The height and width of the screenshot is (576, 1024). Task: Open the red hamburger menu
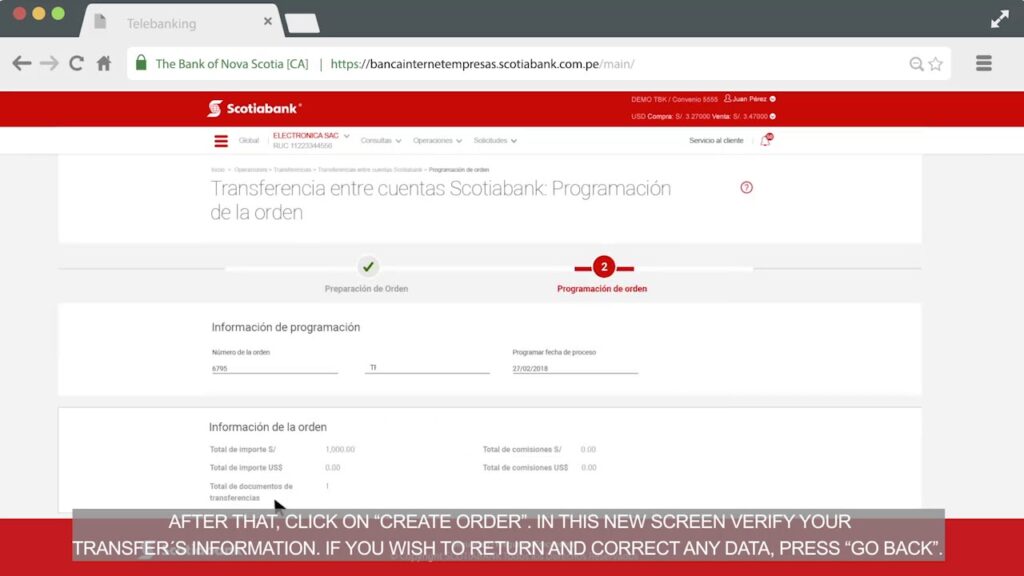[x=221, y=141]
